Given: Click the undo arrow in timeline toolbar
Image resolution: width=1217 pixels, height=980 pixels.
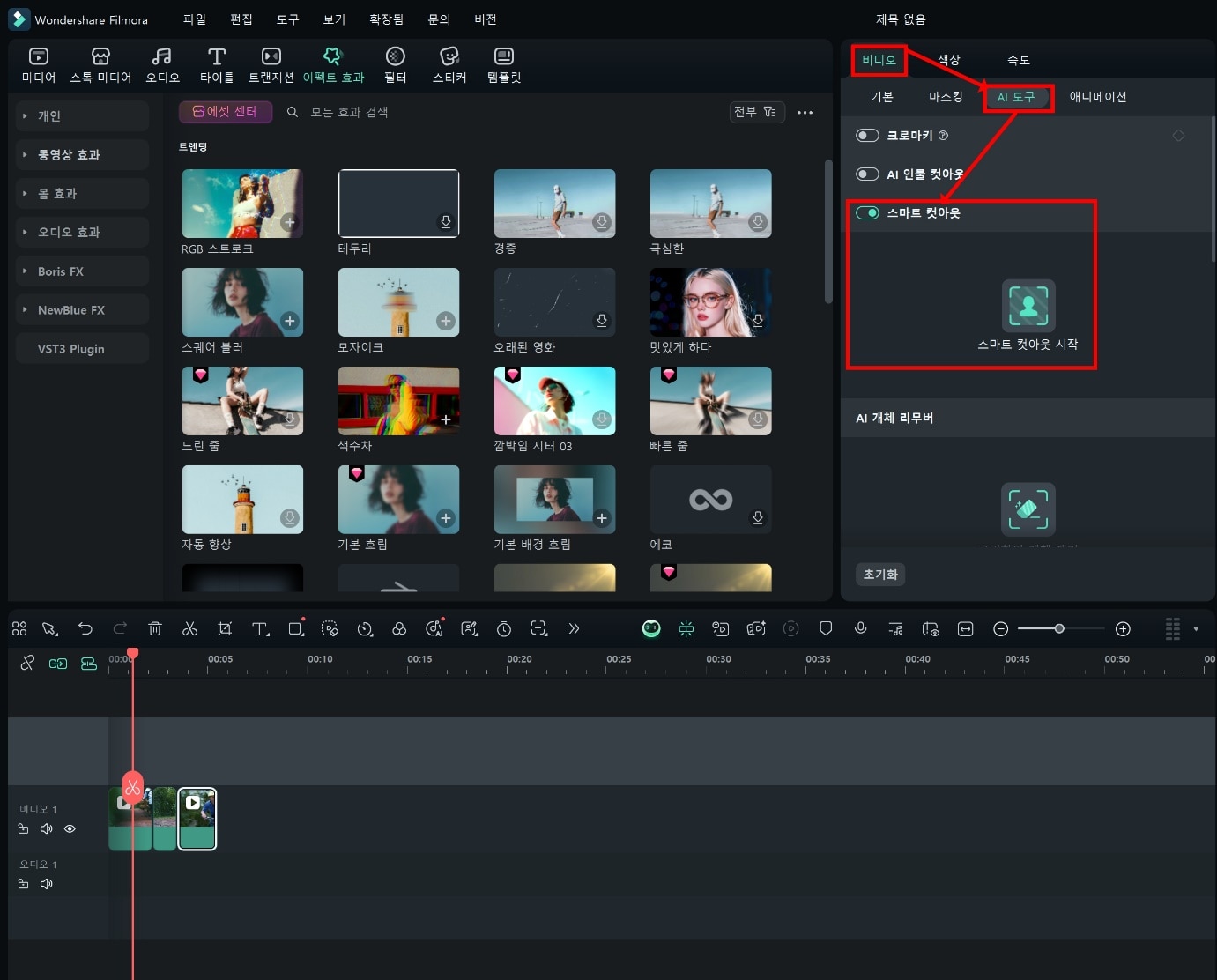Looking at the screenshot, I should [x=85, y=628].
